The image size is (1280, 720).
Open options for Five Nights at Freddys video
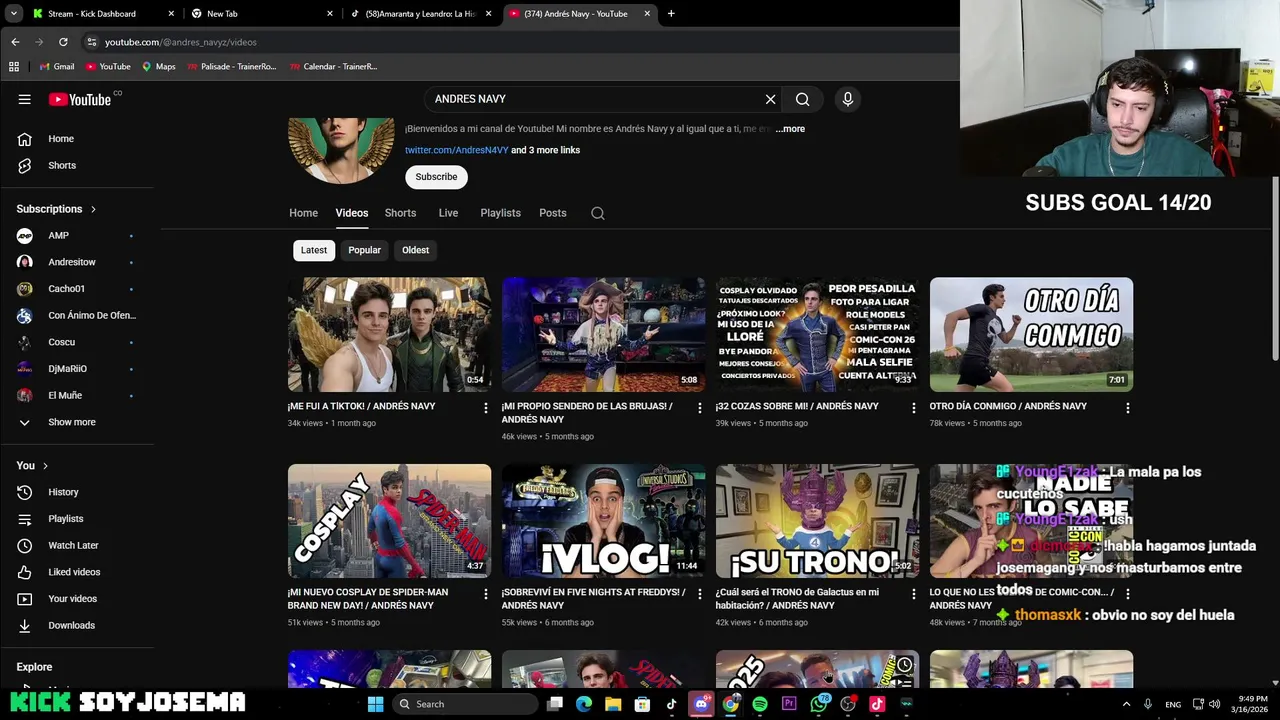click(x=700, y=594)
